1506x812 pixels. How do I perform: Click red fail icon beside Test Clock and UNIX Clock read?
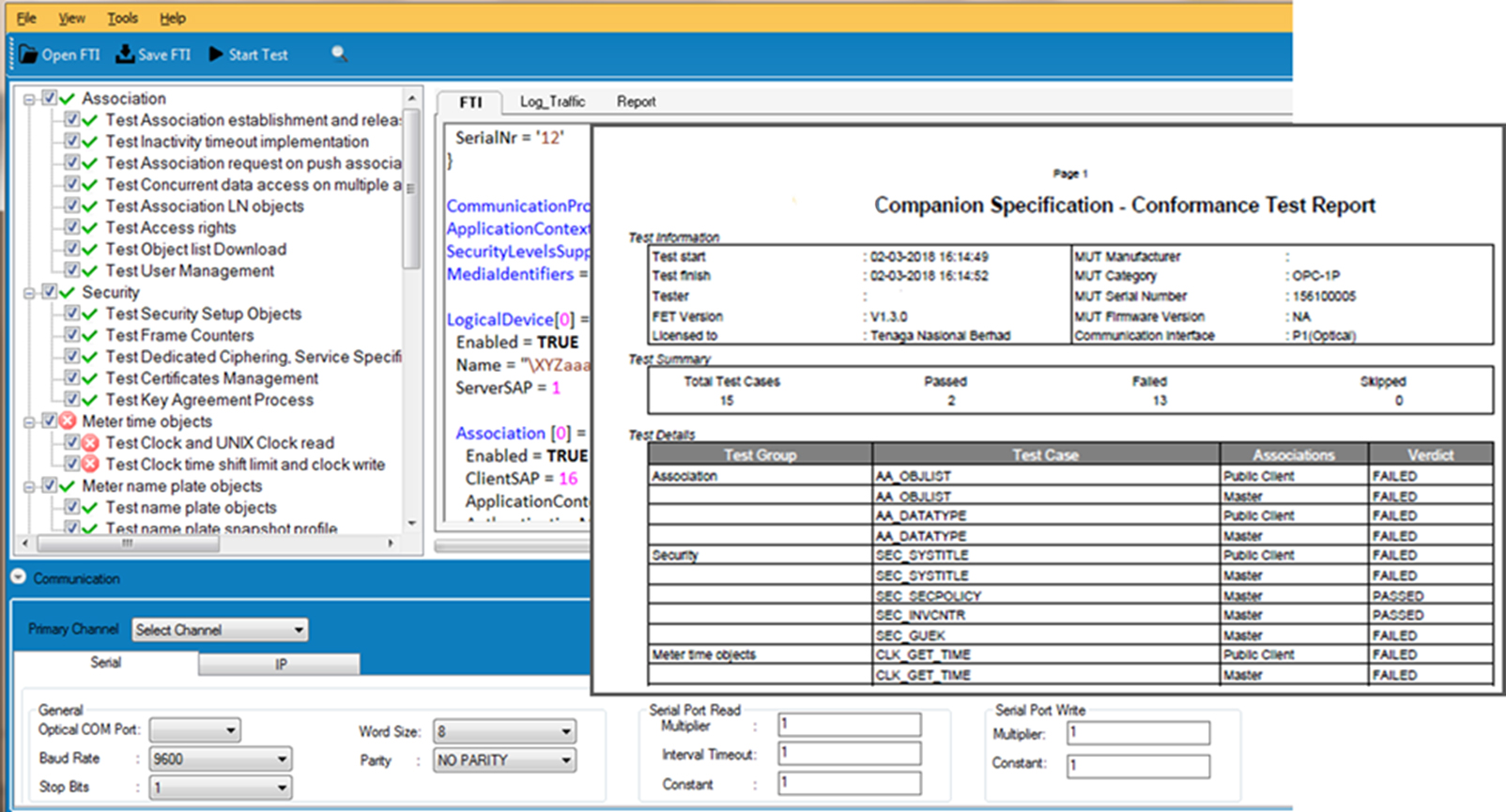(90, 443)
